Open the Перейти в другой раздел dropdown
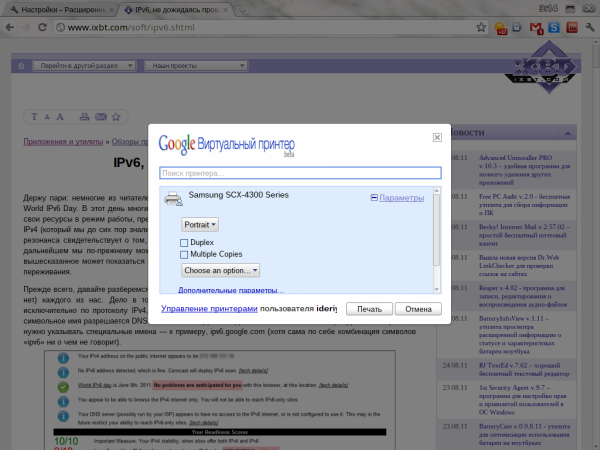Screen dimensions: 600x450 click(x=83, y=65)
